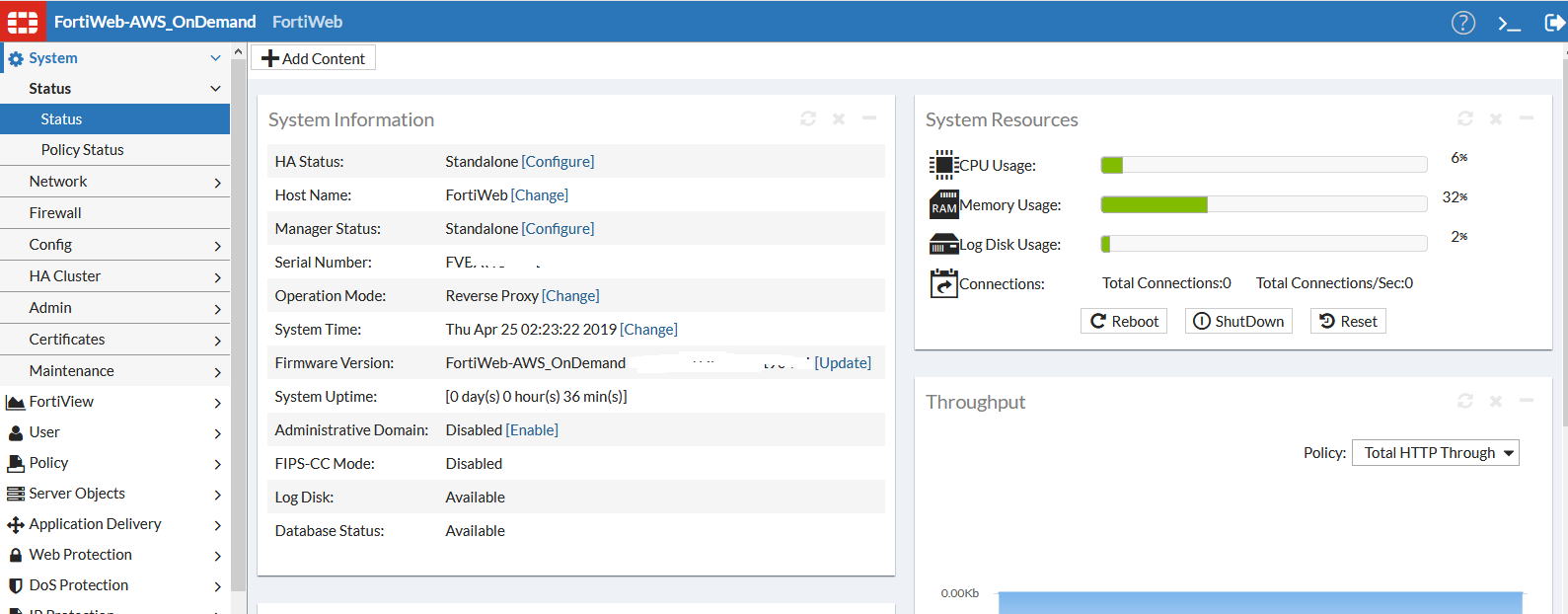Viewport: 1568px width, 614px height.
Task: Expand the Web Protection section
Action: pyautogui.click(x=114, y=555)
